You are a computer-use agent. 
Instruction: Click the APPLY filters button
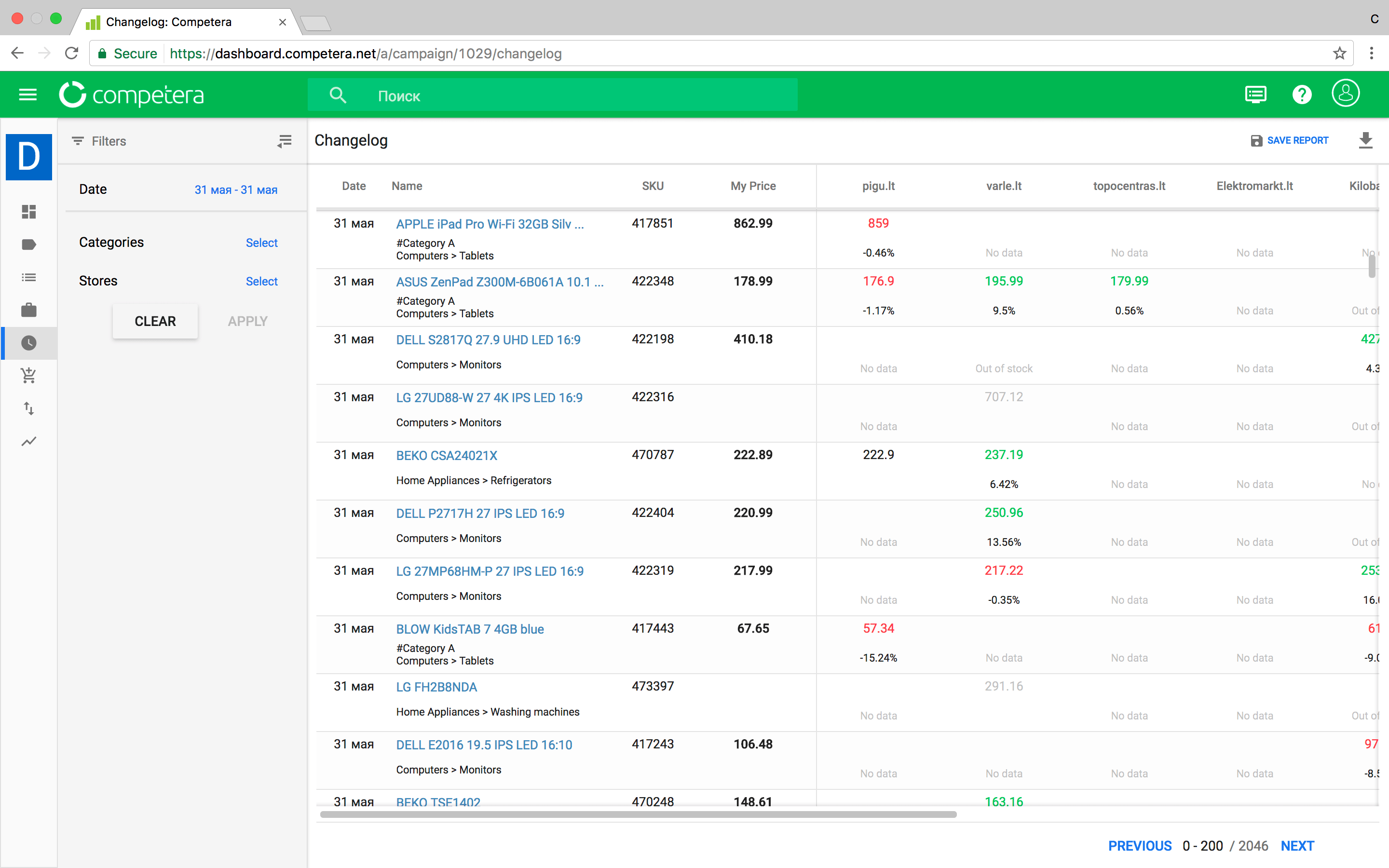[247, 321]
